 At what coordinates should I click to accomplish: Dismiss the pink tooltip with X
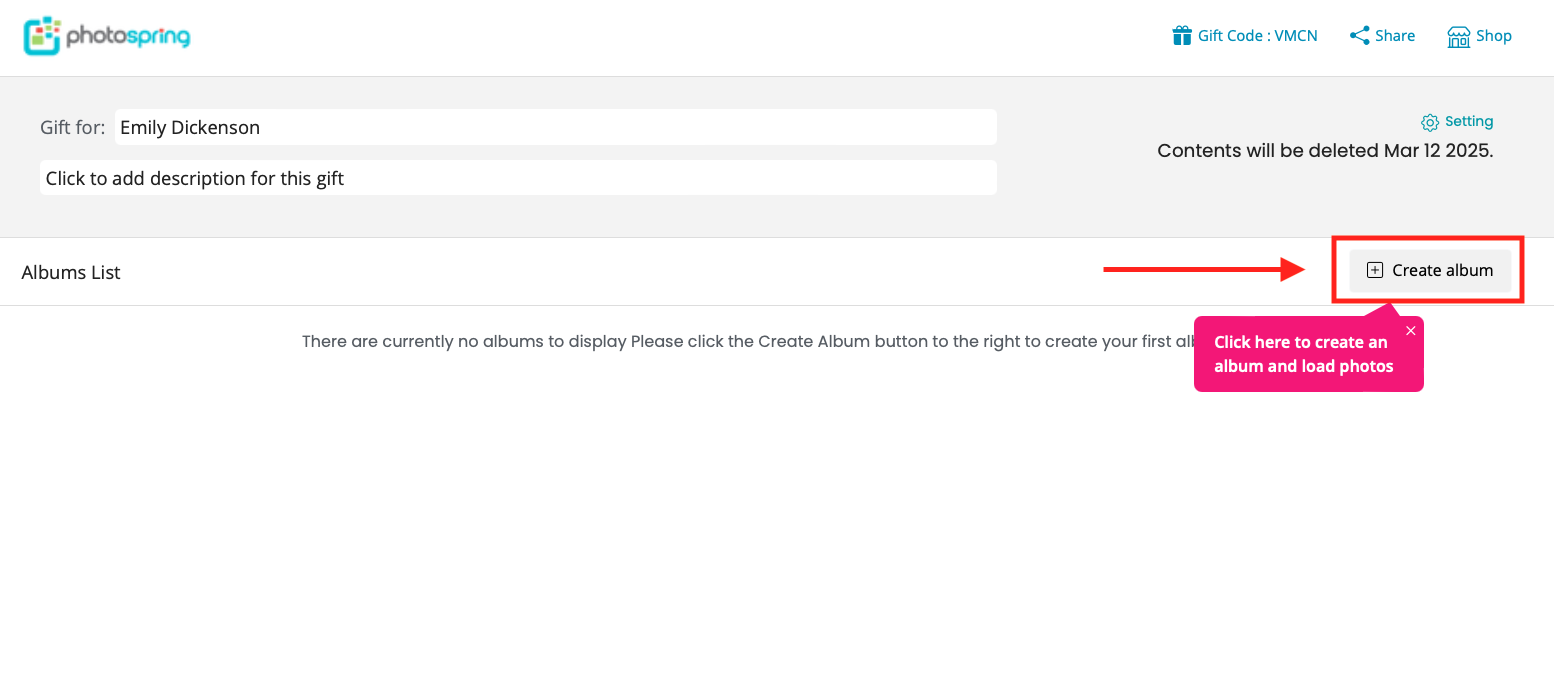click(x=1411, y=331)
